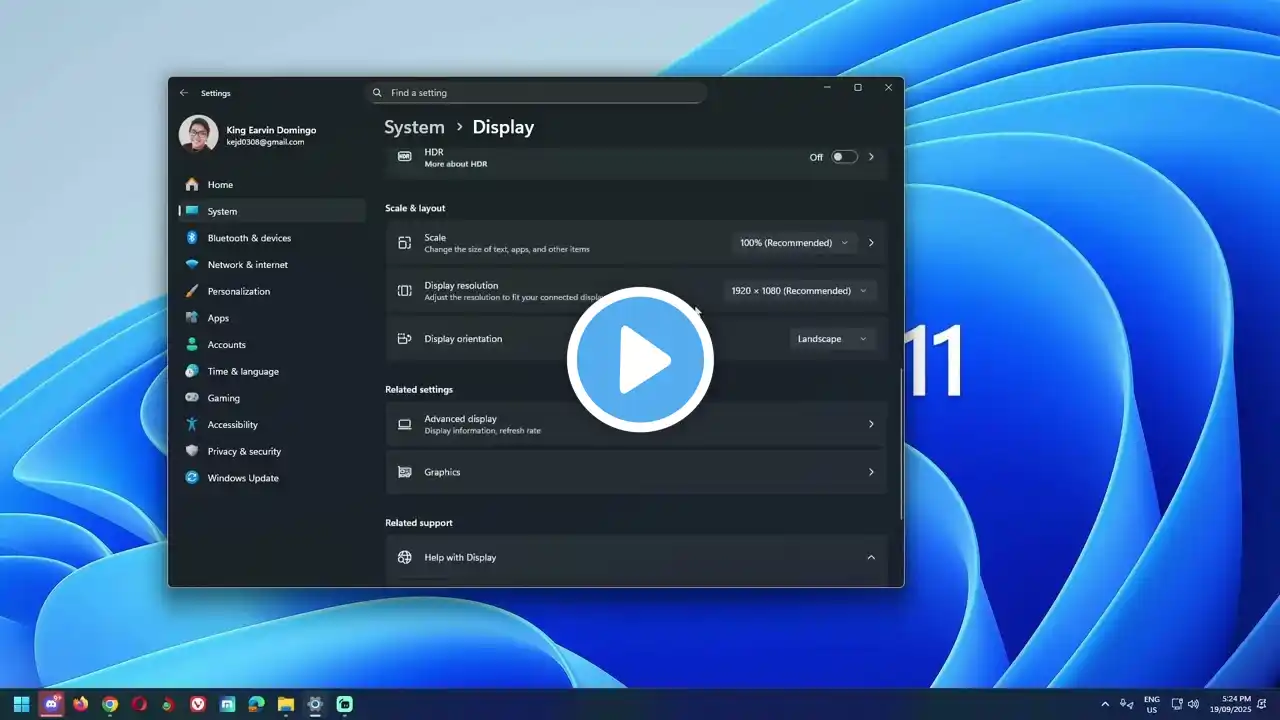This screenshot has width=1280, height=720.
Task: Open File Explorer from the taskbar
Action: tap(285, 704)
